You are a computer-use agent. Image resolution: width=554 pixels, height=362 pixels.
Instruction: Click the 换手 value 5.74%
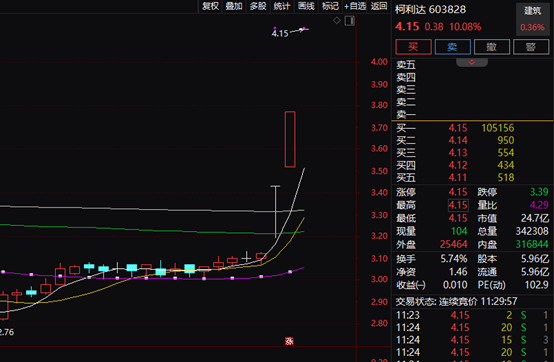pyautogui.click(x=454, y=259)
